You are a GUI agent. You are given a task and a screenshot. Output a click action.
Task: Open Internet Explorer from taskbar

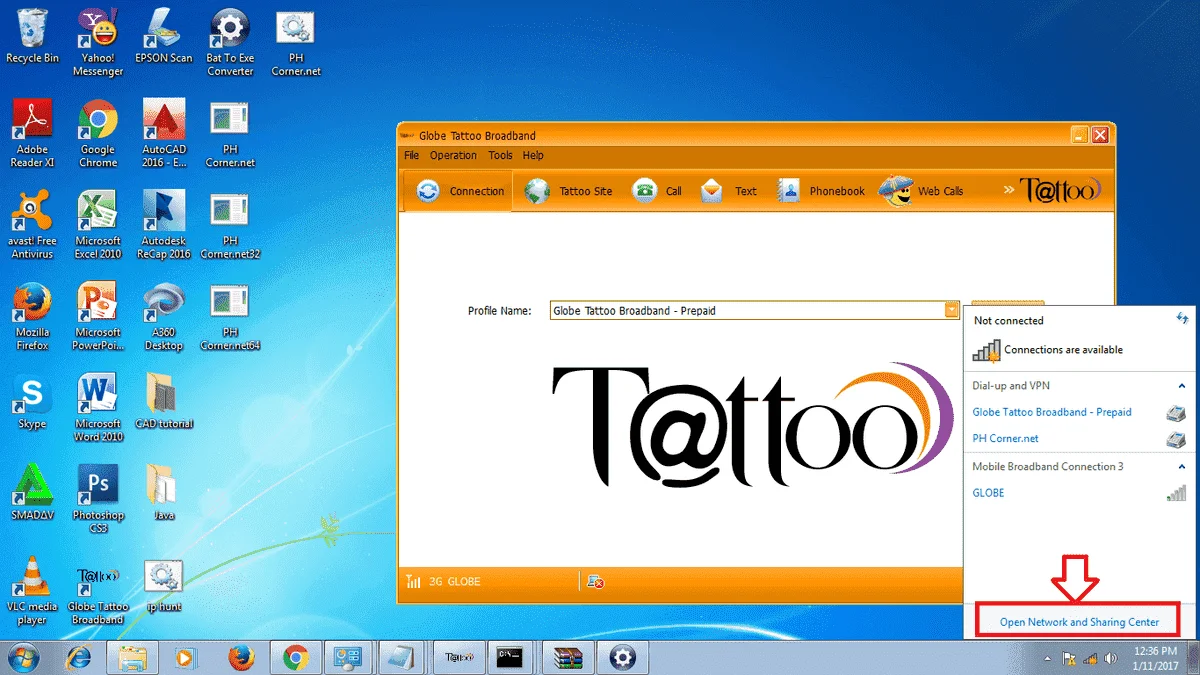(80, 657)
